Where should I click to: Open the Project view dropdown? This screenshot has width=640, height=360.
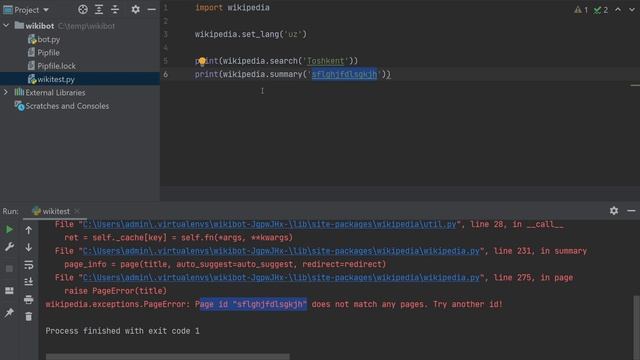31,9
